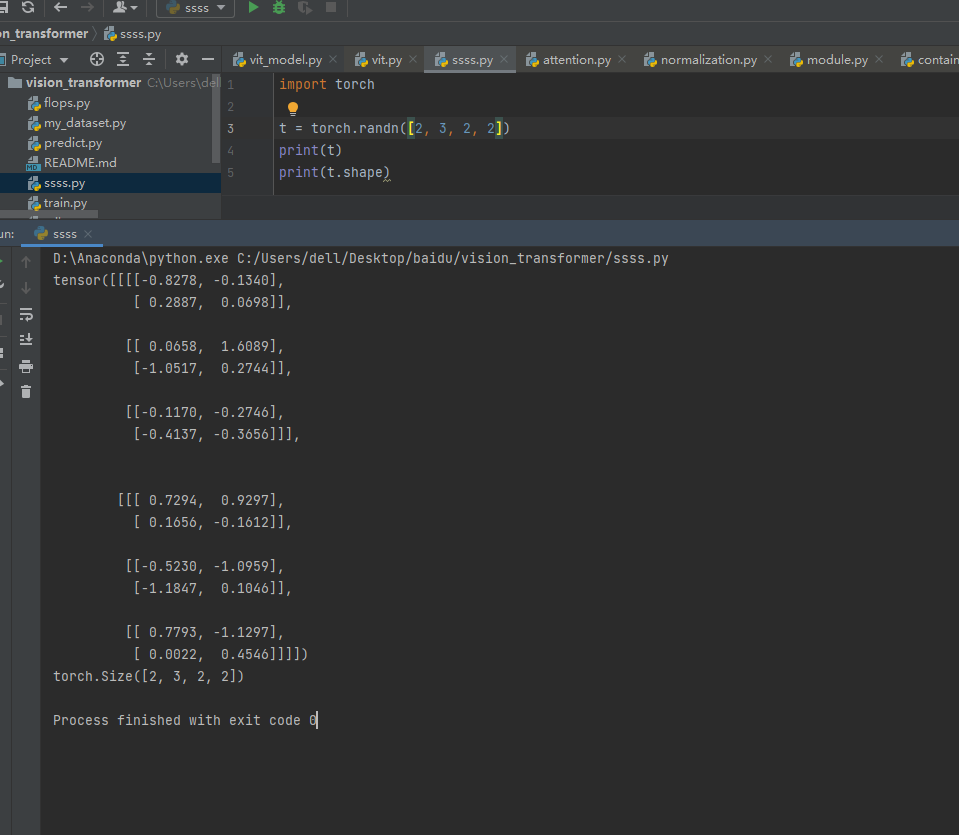Close the vit_model.py tab
The height and width of the screenshot is (835, 959).
(333, 59)
